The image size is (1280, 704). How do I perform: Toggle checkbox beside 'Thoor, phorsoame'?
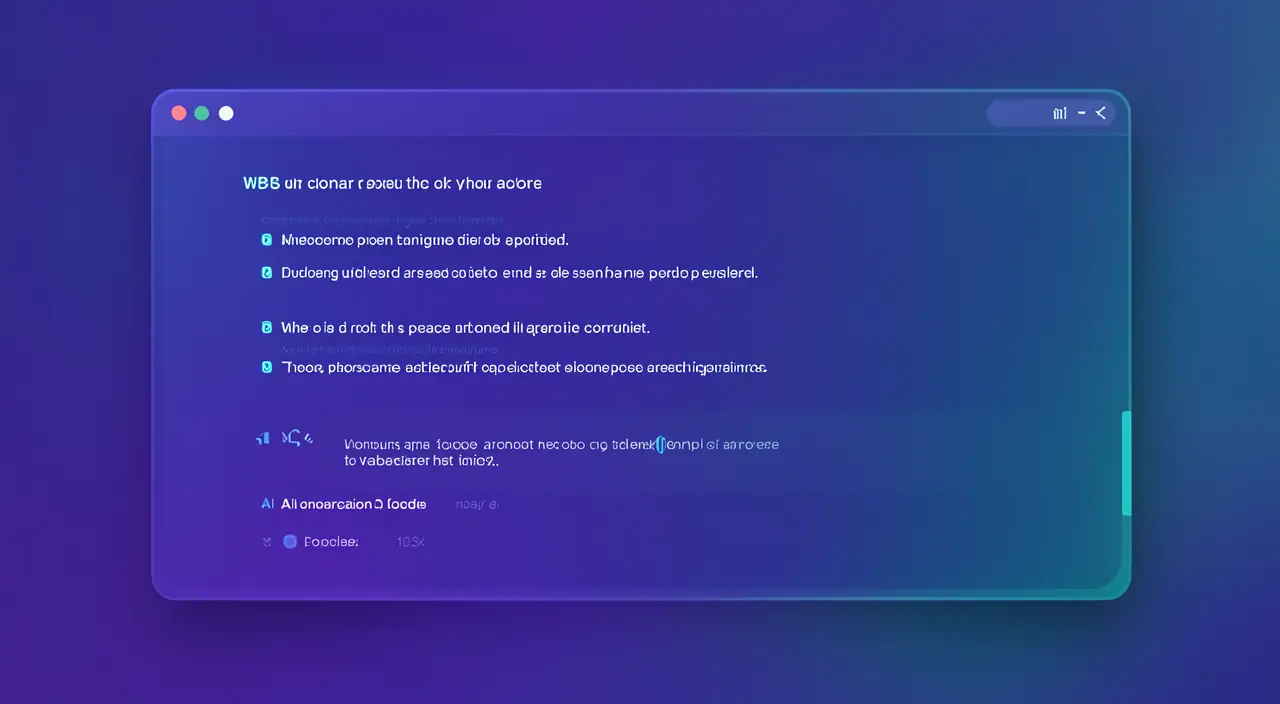coord(266,367)
